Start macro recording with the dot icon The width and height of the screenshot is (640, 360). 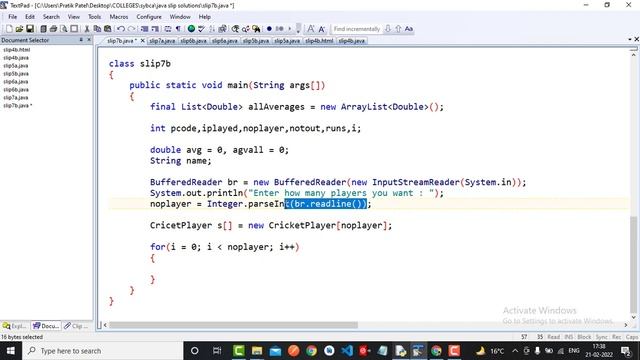[269, 29]
